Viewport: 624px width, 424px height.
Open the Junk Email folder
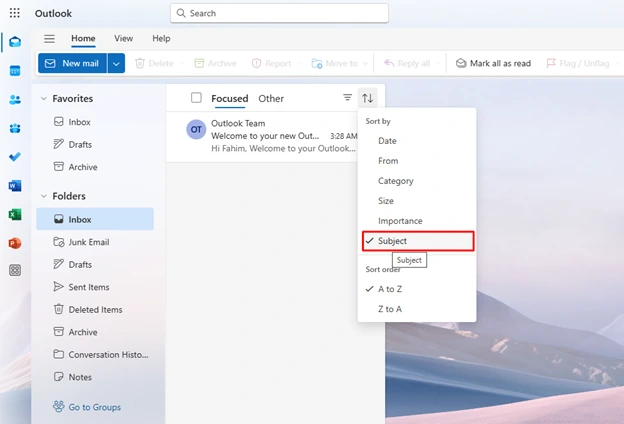[95, 242]
